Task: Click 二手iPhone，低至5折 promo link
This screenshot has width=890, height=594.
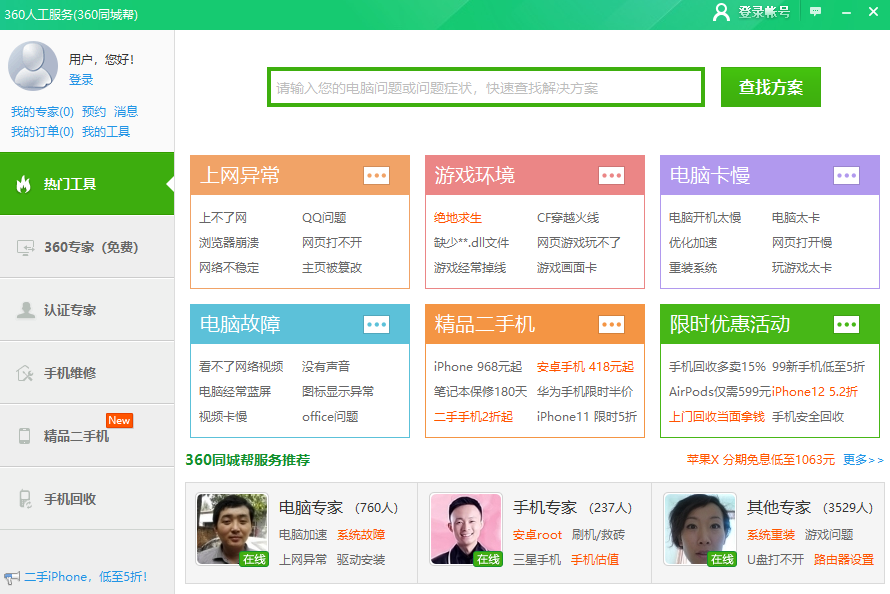Action: click(x=85, y=577)
